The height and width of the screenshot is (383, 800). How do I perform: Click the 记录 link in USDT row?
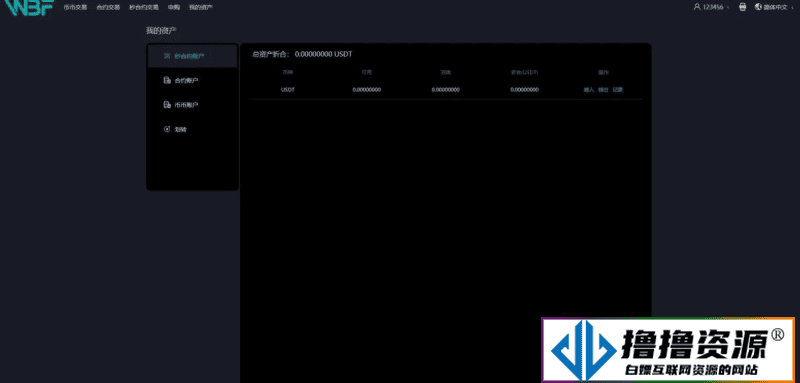618,90
